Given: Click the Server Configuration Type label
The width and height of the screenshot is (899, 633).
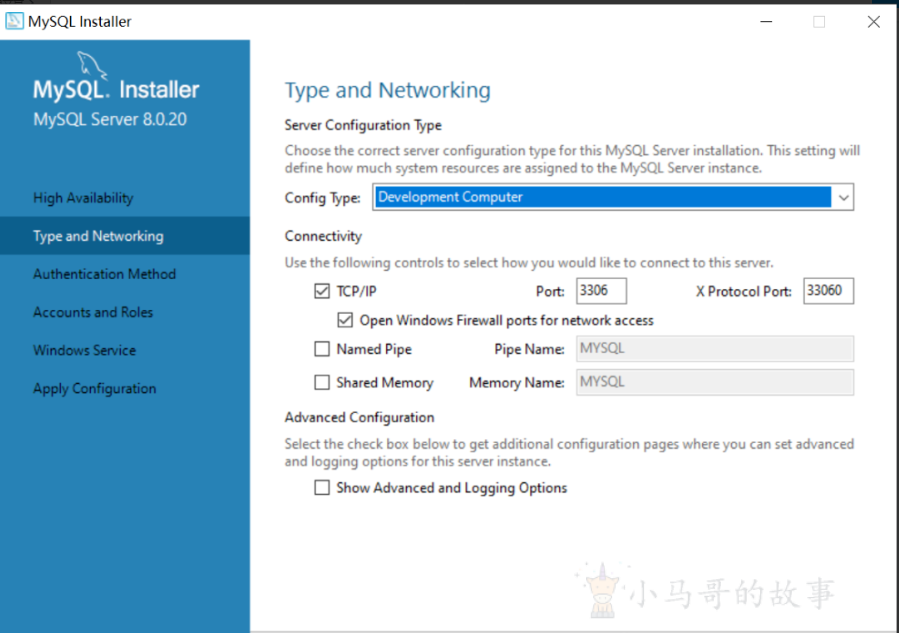Looking at the screenshot, I should coord(363,125).
